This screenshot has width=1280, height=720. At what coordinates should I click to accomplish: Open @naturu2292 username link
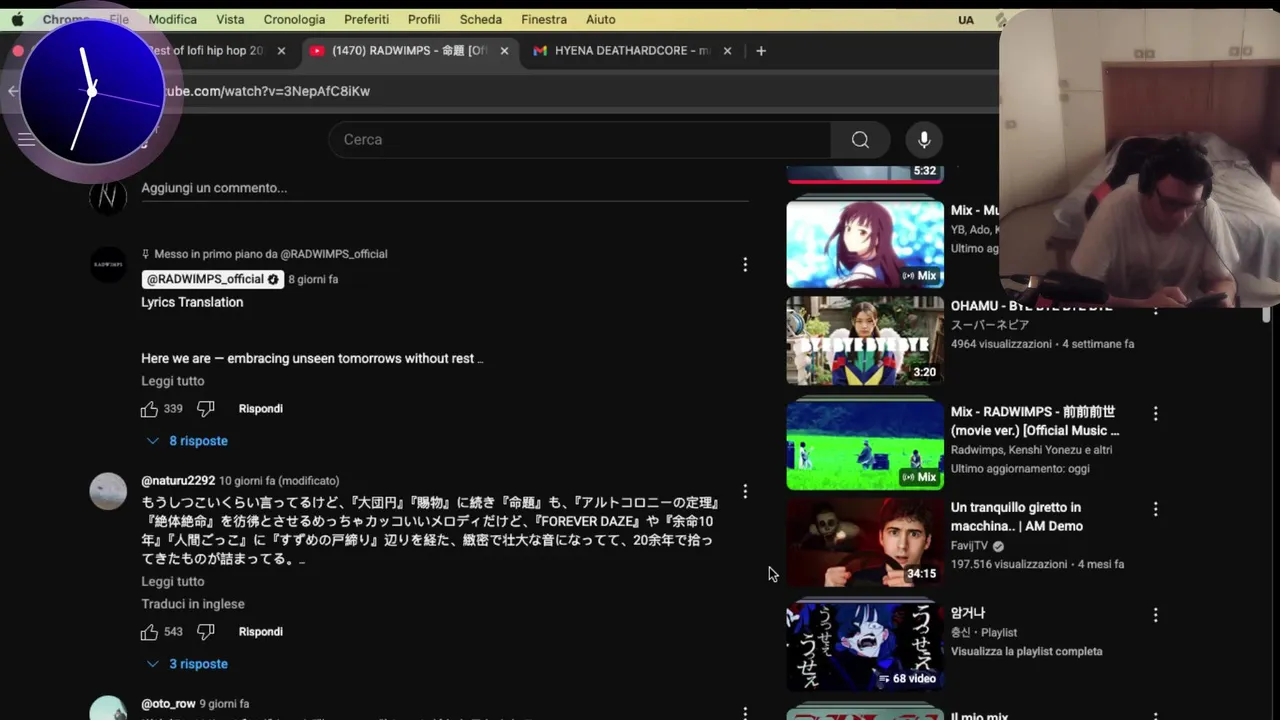tap(178, 481)
